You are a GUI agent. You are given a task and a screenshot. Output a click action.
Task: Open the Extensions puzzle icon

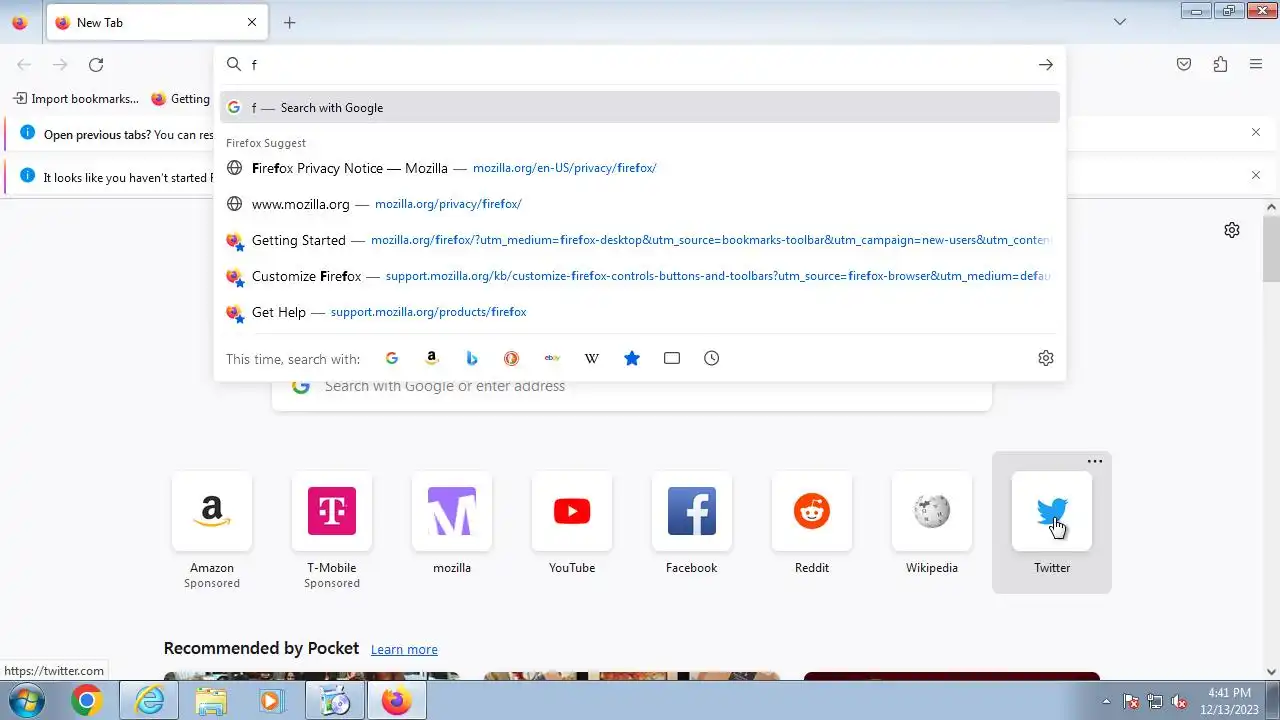point(1220,65)
